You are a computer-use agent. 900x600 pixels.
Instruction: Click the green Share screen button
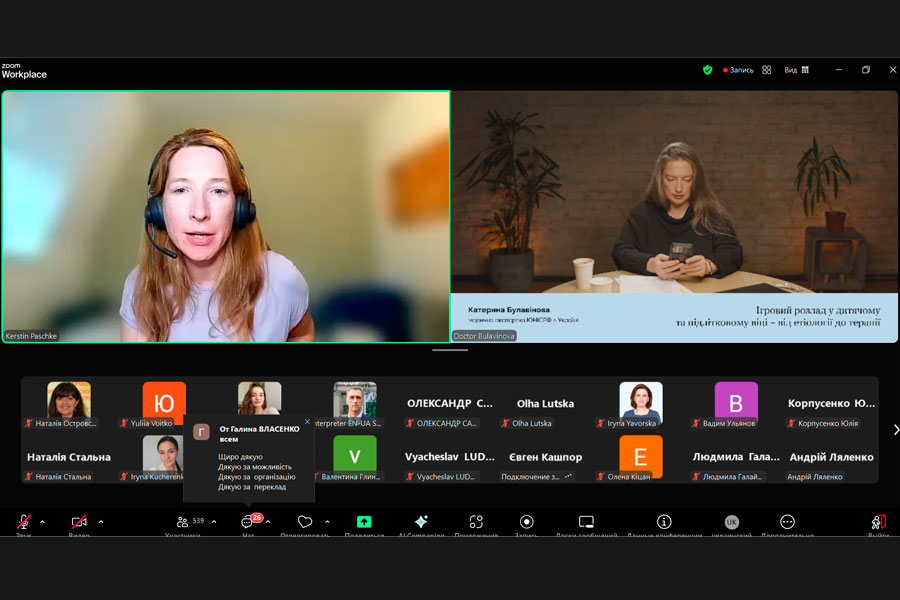[364, 521]
